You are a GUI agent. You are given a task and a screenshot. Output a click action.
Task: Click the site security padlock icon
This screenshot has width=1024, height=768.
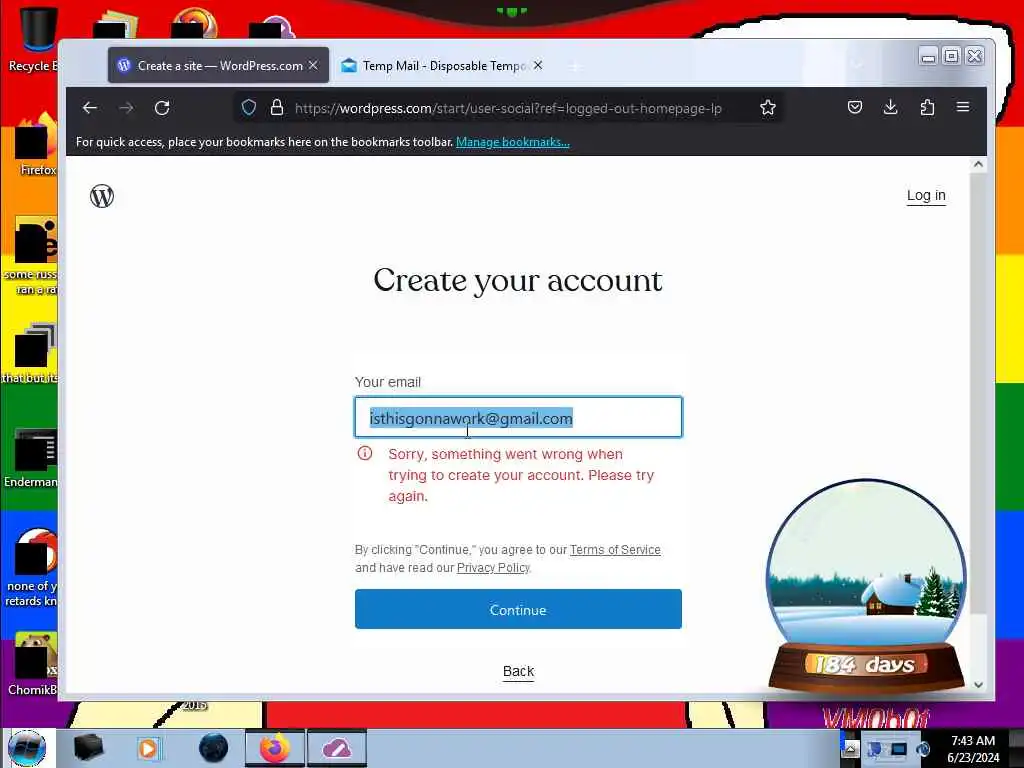(277, 108)
